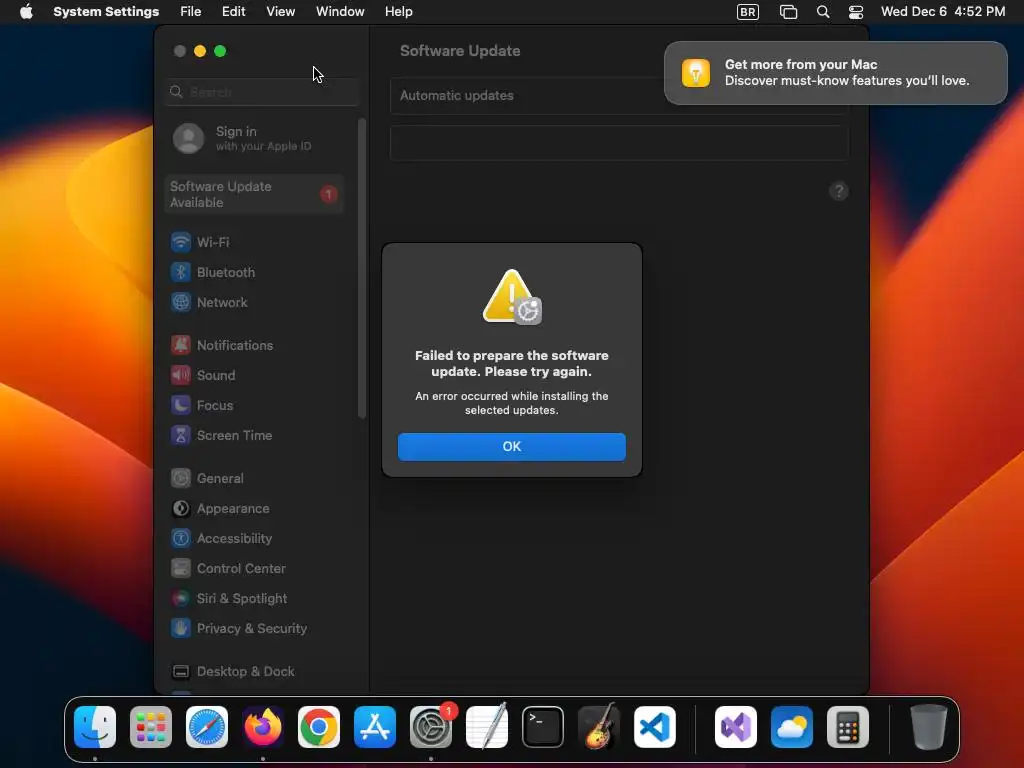Open GarageBand from the Dock
Image resolution: width=1024 pixels, height=768 pixels.
[x=599, y=727]
